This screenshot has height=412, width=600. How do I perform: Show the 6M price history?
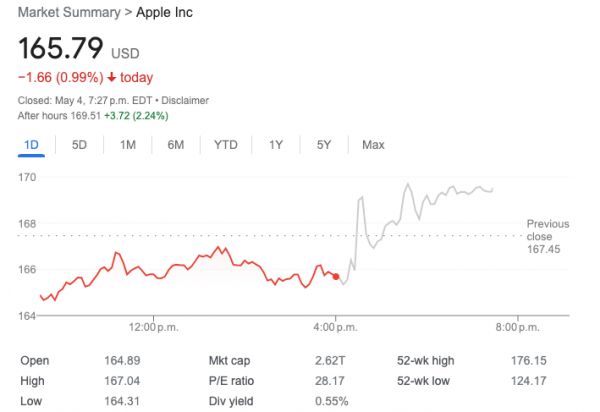[x=175, y=145]
